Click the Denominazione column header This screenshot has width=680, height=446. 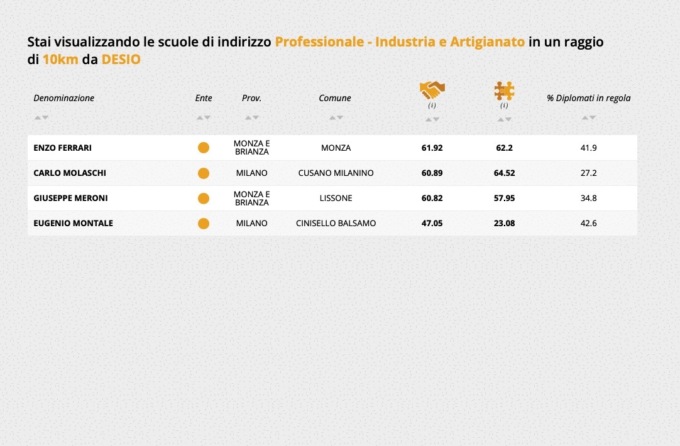(64, 98)
